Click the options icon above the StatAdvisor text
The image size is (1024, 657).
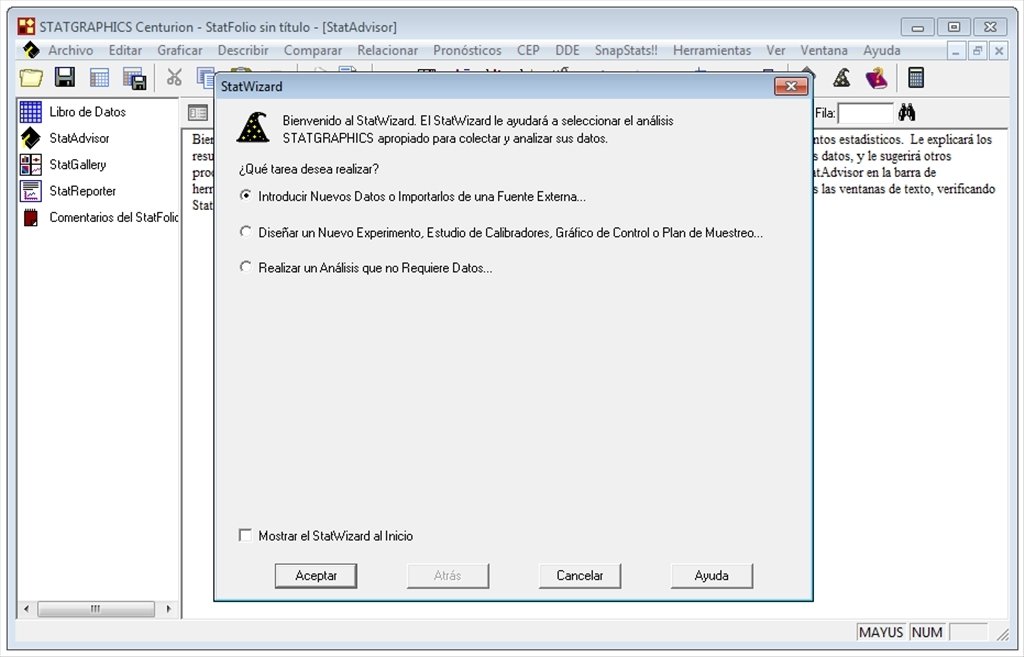tap(197, 113)
